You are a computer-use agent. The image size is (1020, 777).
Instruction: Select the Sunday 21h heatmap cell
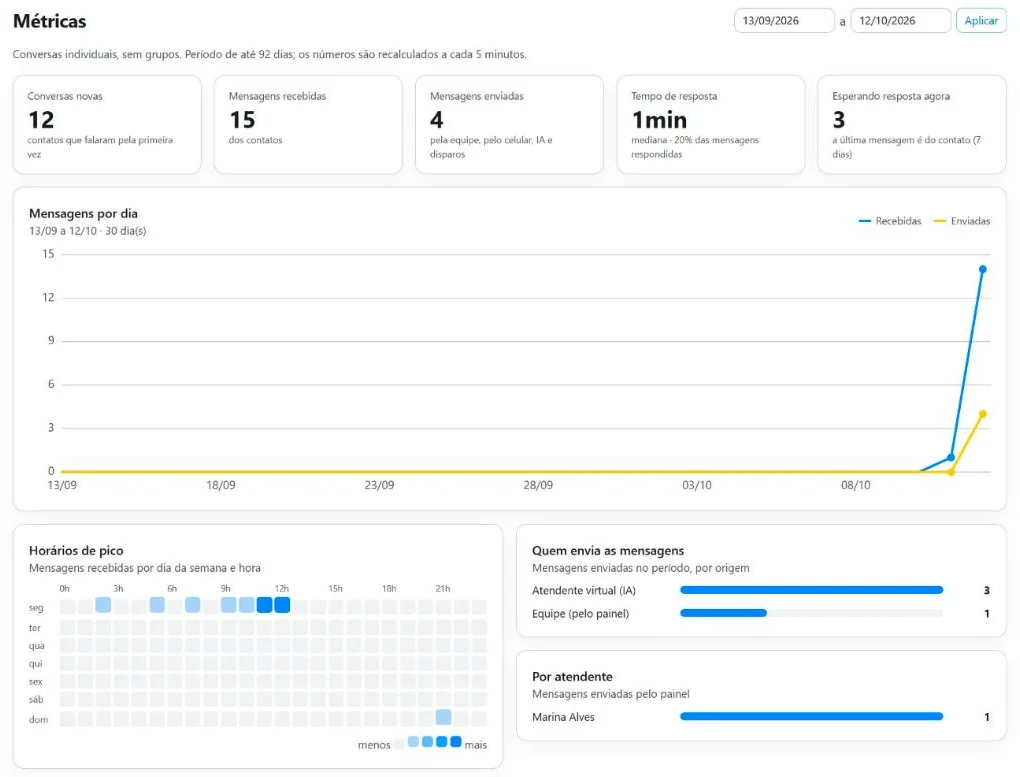pos(444,717)
